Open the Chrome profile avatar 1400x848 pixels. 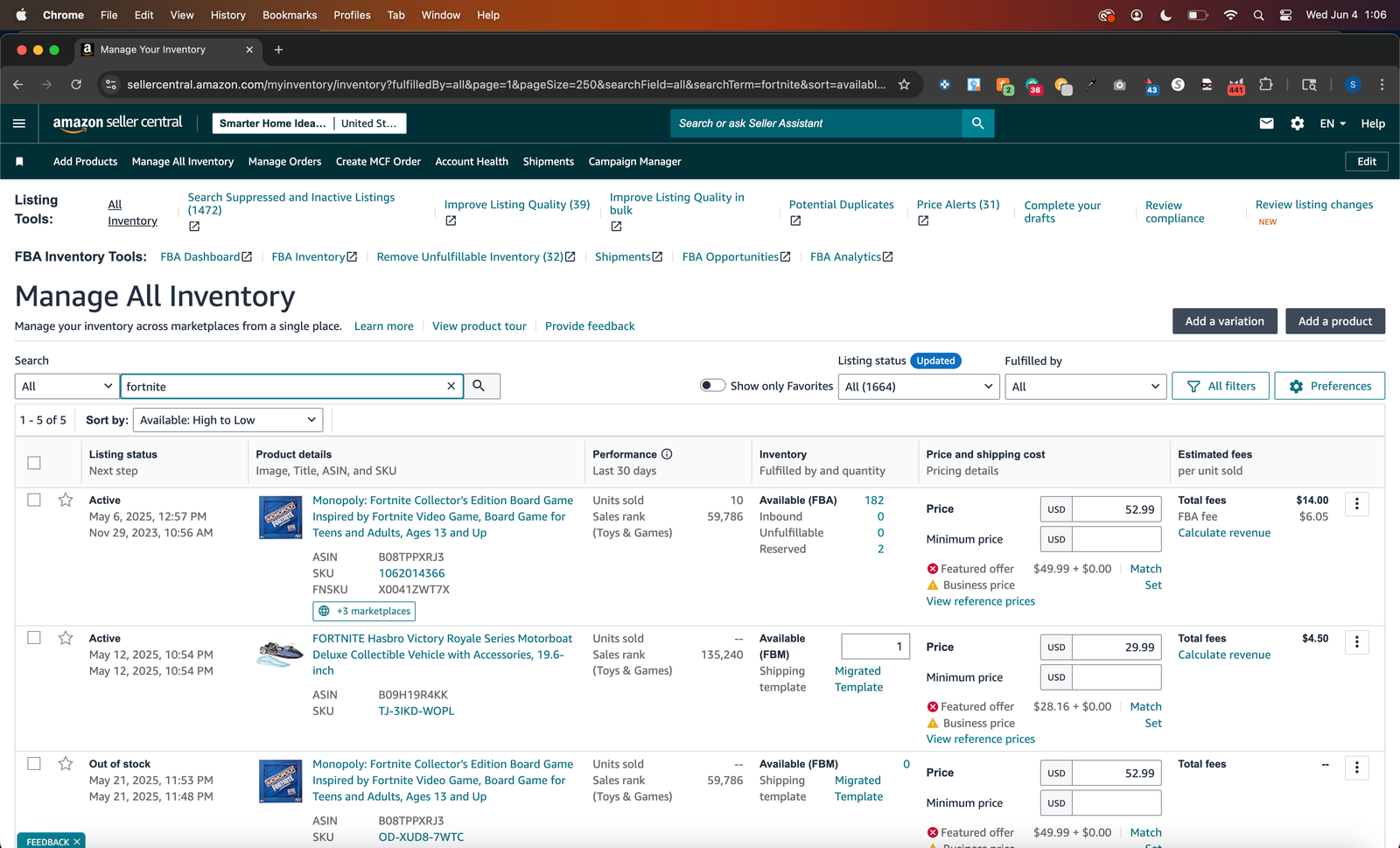[x=1353, y=85]
